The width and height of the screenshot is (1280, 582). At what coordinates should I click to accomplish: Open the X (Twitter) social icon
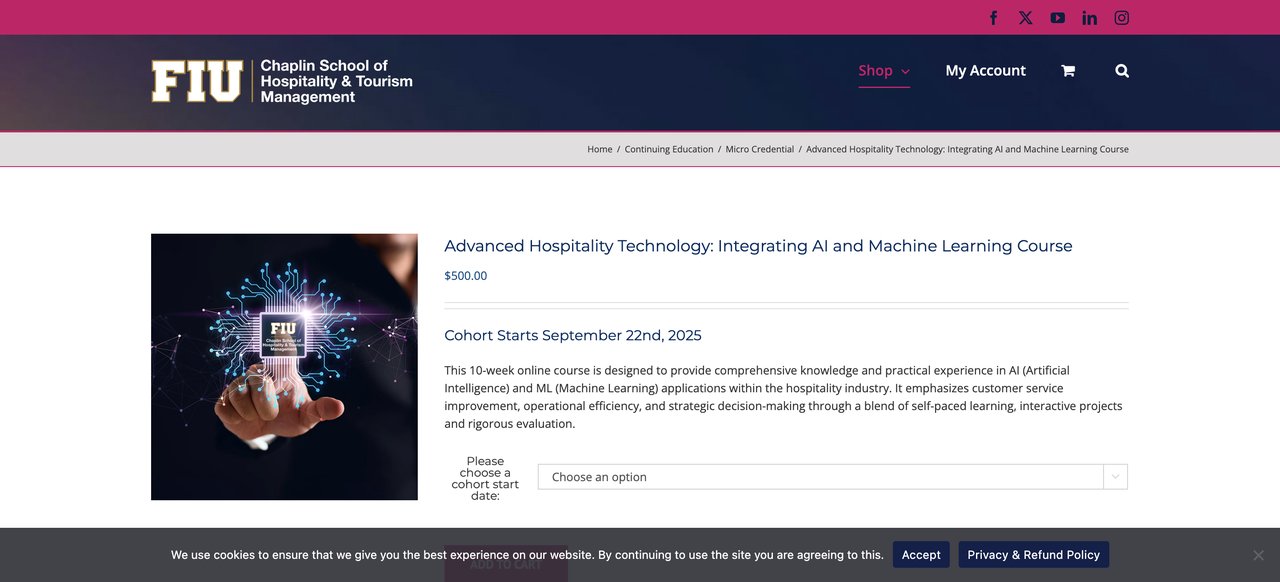click(x=1025, y=18)
